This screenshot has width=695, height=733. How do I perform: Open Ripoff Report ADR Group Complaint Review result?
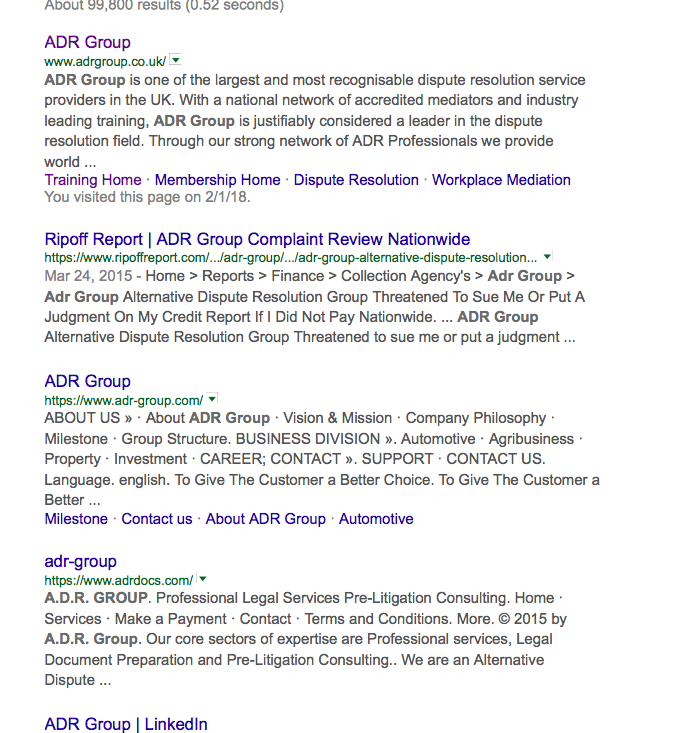257,239
